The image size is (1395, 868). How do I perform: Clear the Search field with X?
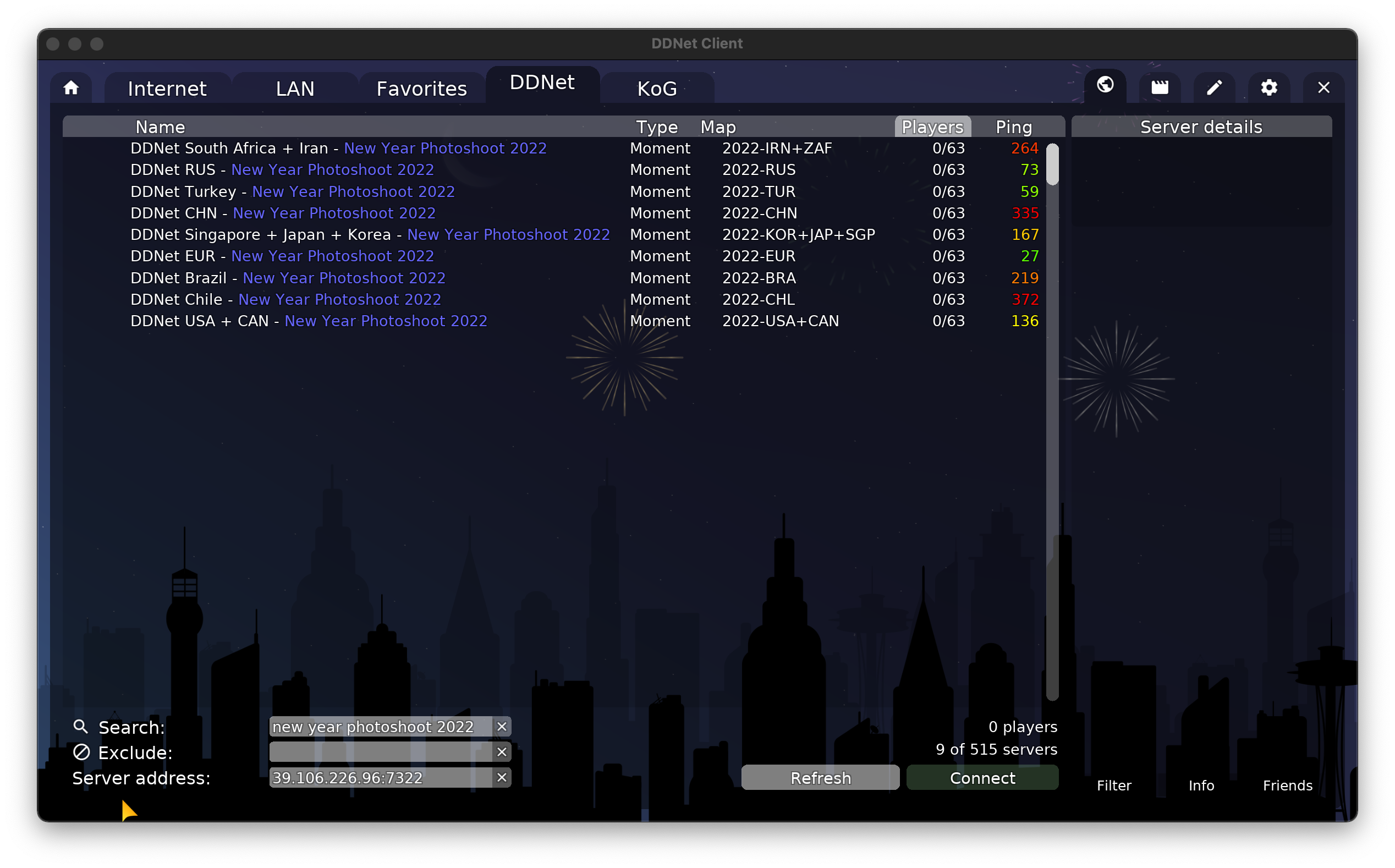point(502,727)
